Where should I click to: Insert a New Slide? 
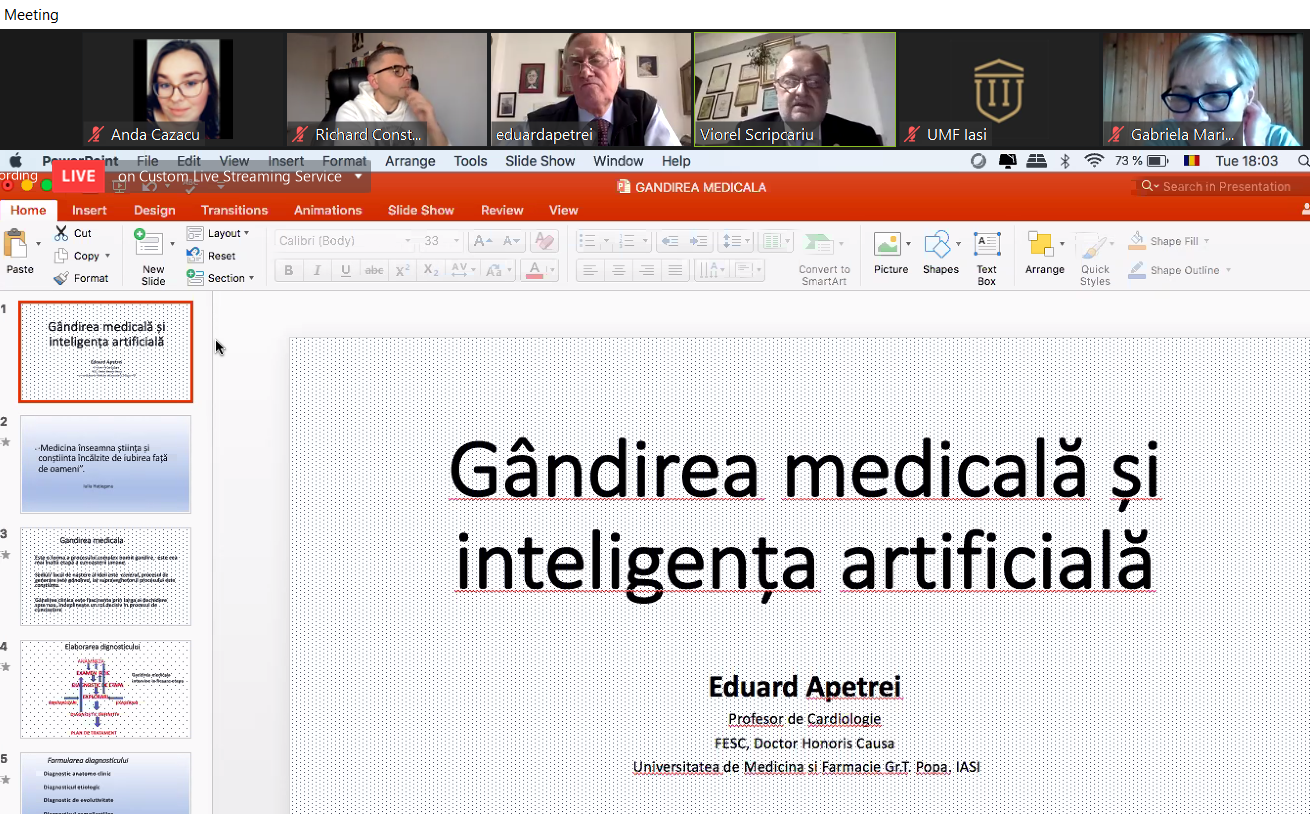coord(152,257)
